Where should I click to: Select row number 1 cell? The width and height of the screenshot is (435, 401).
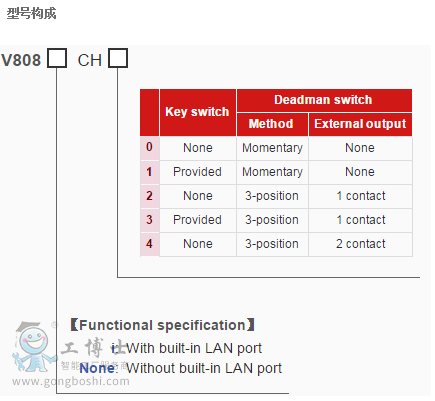[149, 172]
